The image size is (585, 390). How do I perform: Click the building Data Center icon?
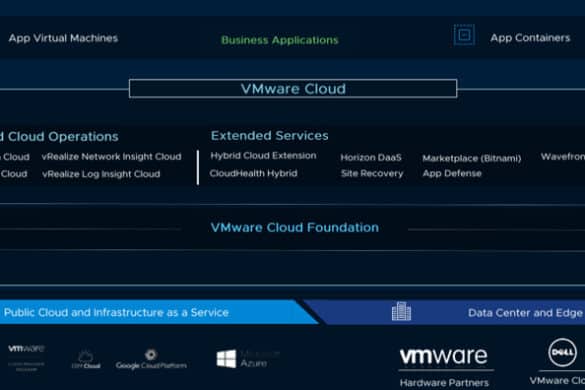(401, 311)
